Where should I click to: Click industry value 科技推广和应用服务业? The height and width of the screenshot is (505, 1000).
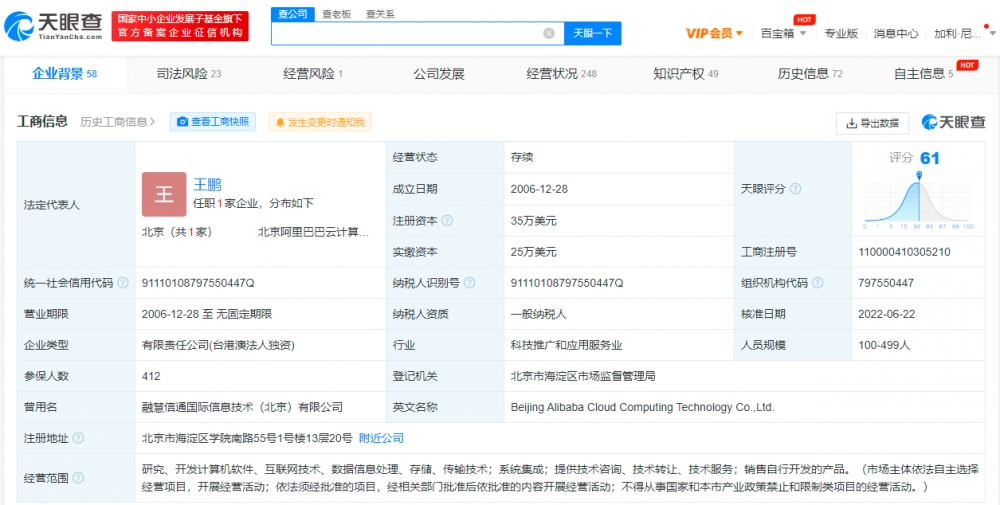566,345
